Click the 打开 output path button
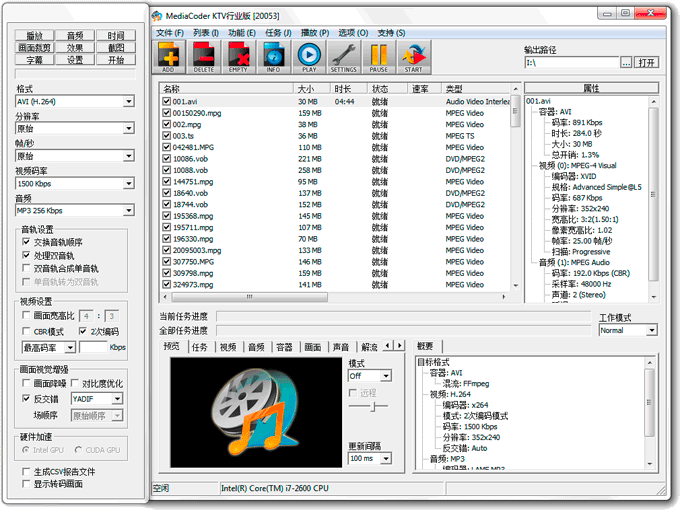Image resolution: width=680 pixels, height=510 pixels. pos(646,63)
